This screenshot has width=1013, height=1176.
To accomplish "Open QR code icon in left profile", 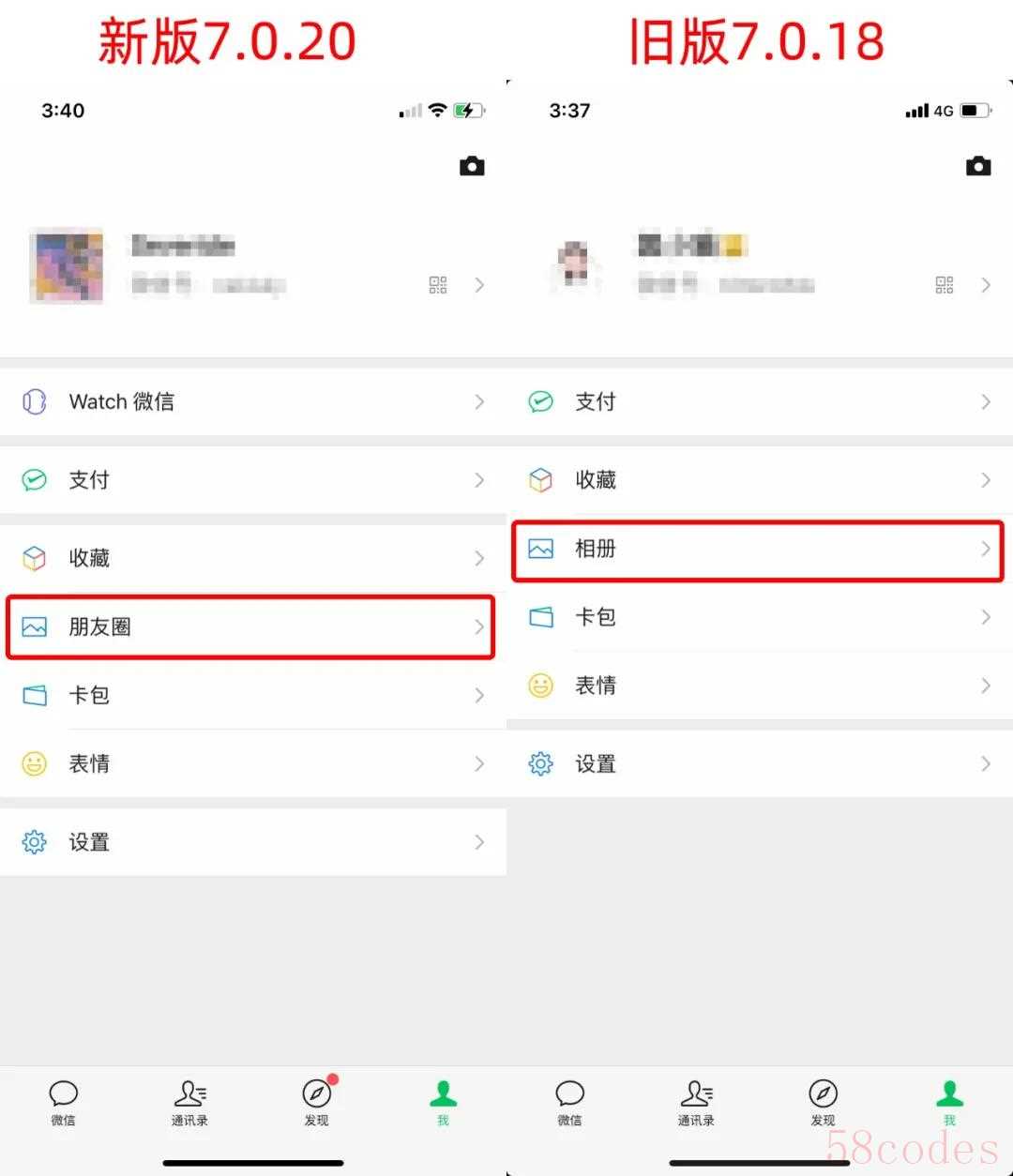I will 438,284.
